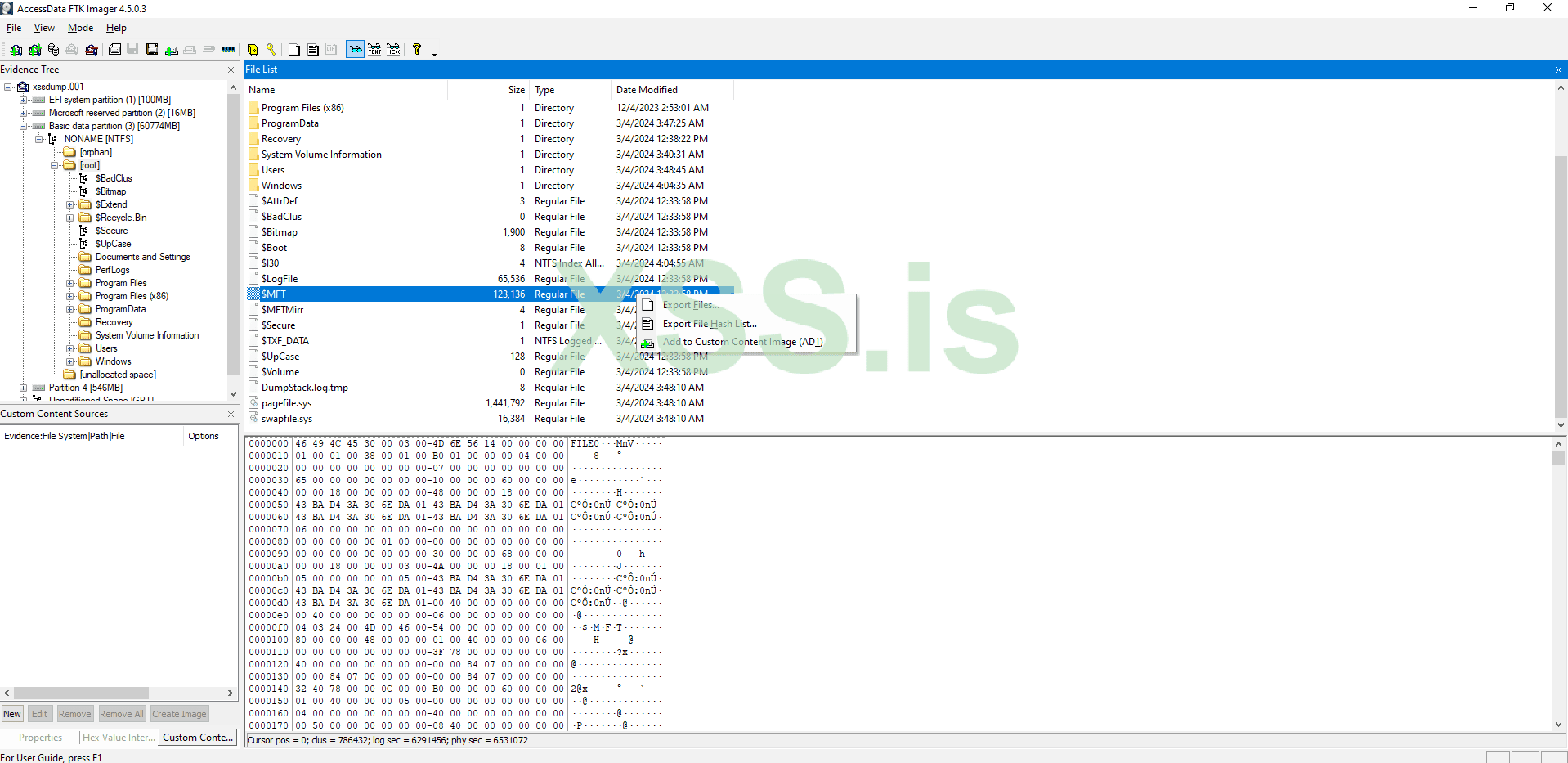Click the Detect EFS Encryption key icon
1568x763 pixels.
tap(271, 50)
